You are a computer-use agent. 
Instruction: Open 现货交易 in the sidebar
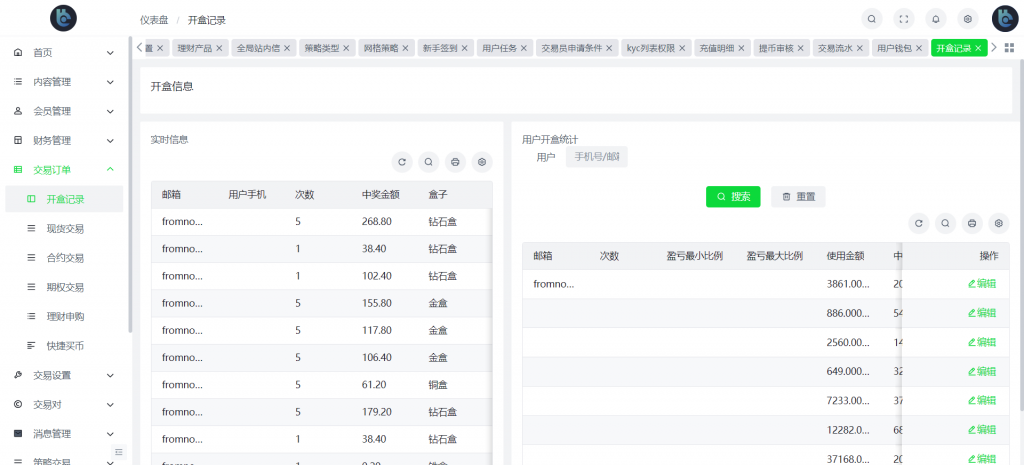(x=65, y=228)
